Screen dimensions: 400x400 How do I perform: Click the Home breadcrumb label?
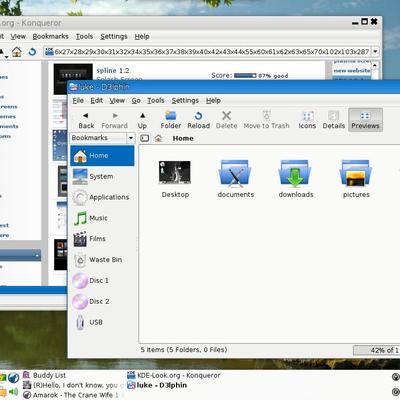point(183,138)
